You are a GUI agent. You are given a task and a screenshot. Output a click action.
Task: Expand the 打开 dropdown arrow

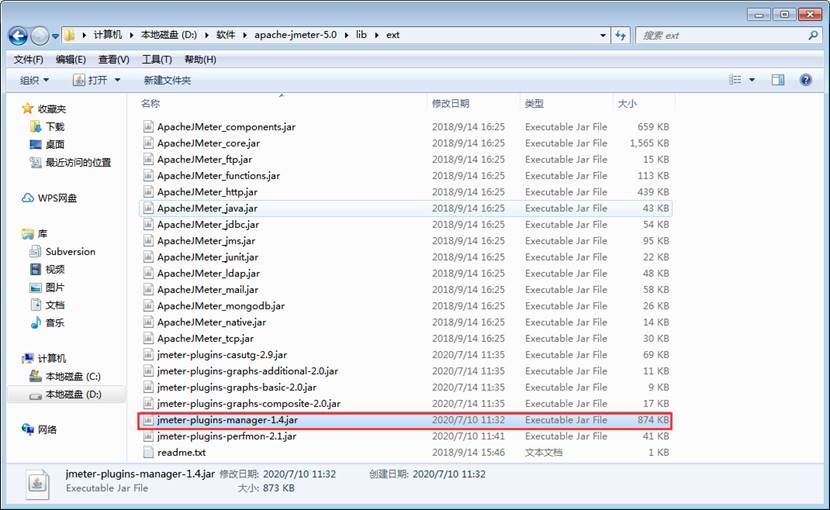(x=118, y=80)
